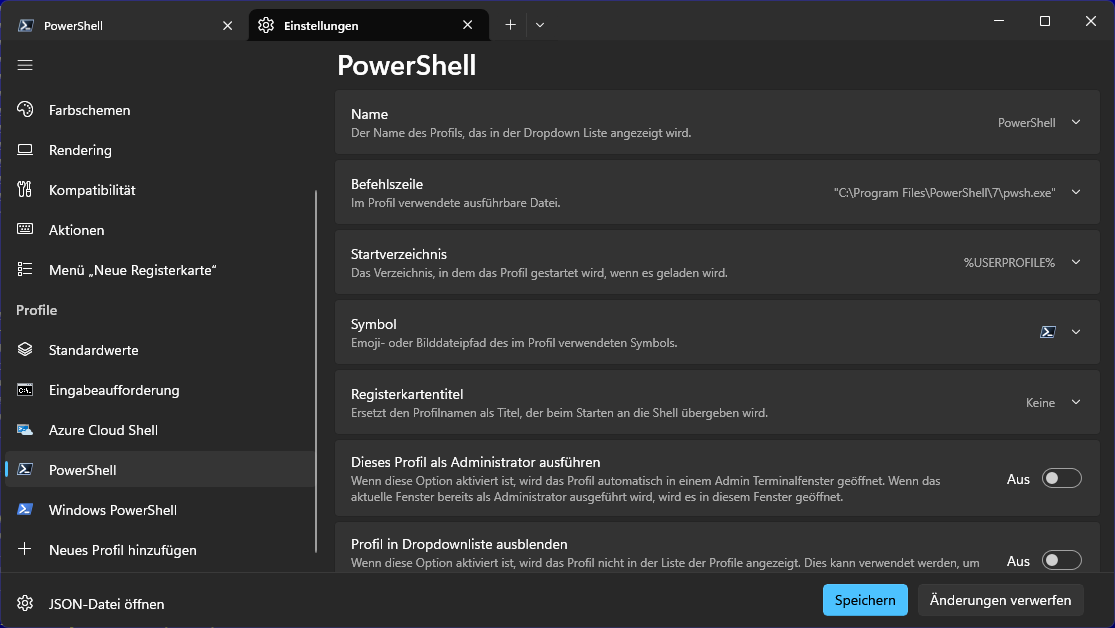Expand the Registerkartentitel setting chevron
Image resolution: width=1115 pixels, height=628 pixels.
tap(1076, 403)
